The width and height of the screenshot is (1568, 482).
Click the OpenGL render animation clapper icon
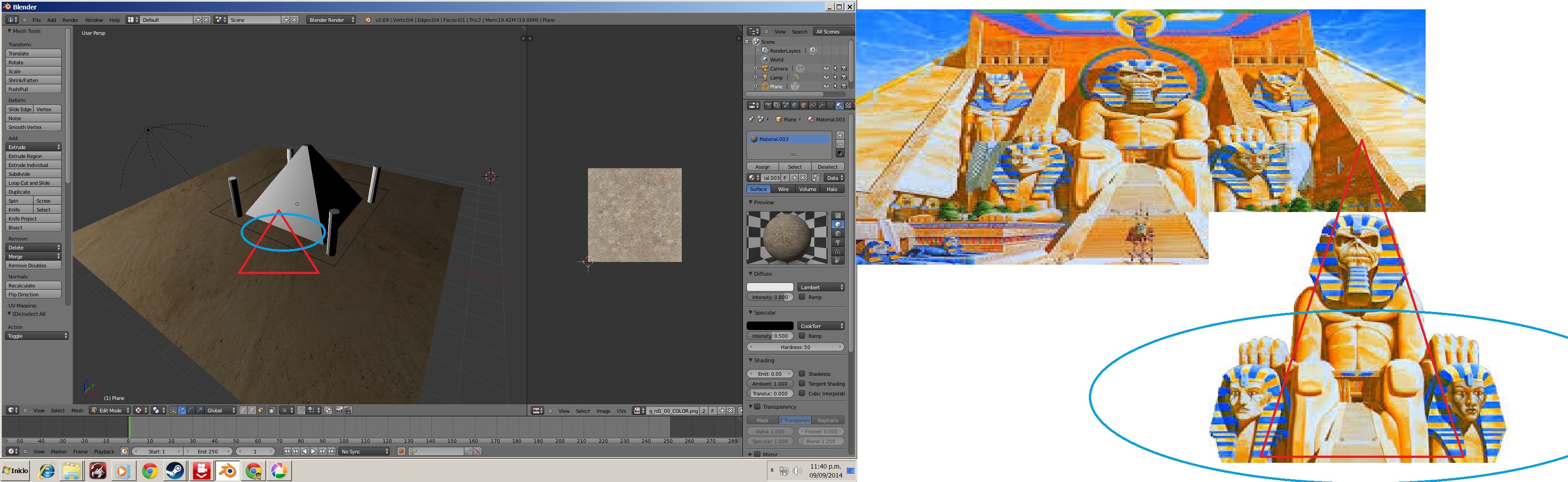(x=348, y=410)
